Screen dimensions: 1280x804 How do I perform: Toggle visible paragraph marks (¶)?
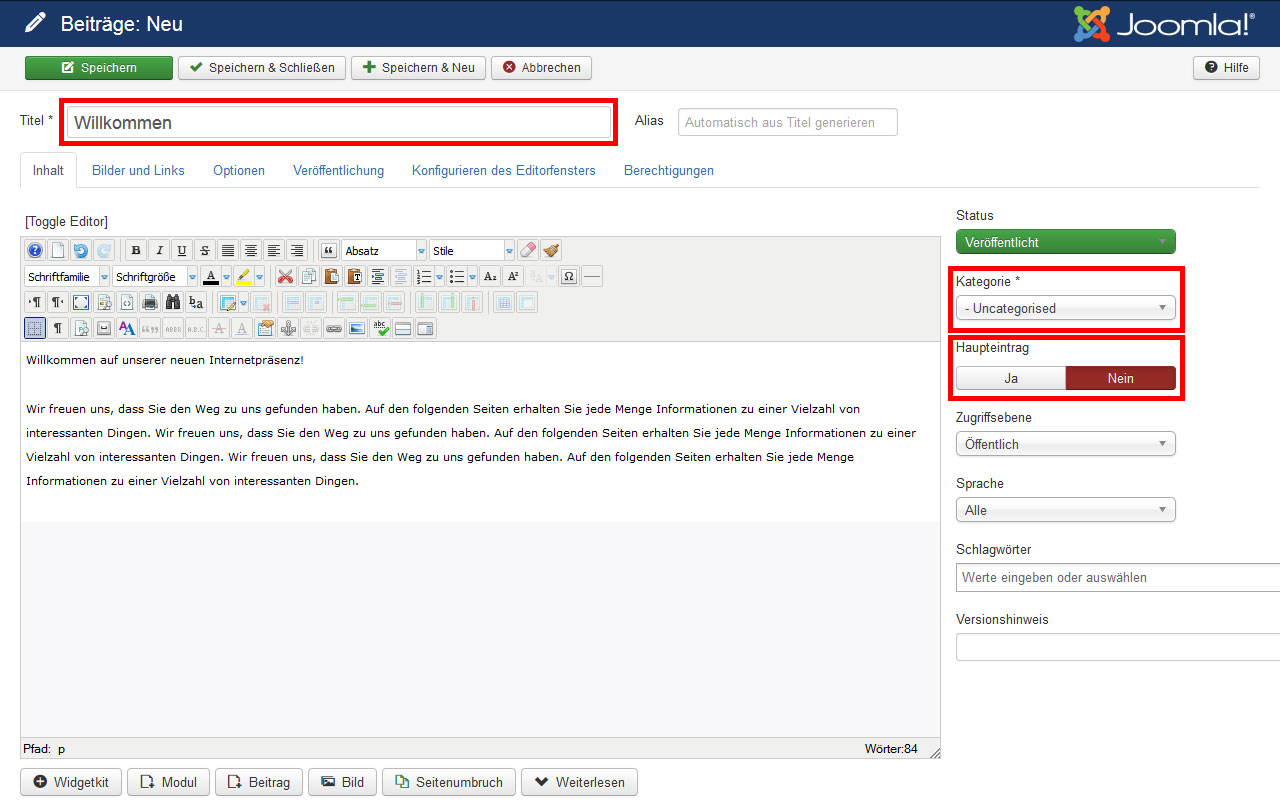(x=58, y=328)
